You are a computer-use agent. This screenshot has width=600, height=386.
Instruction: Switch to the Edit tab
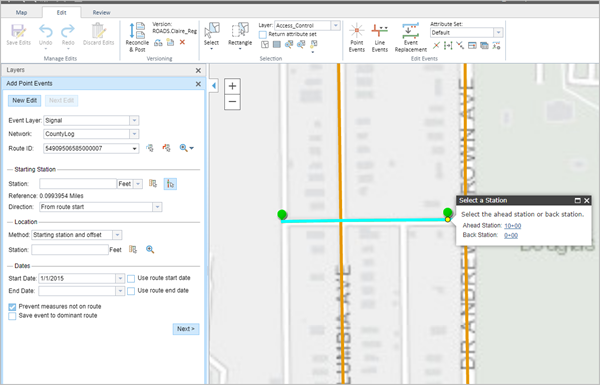(x=61, y=13)
